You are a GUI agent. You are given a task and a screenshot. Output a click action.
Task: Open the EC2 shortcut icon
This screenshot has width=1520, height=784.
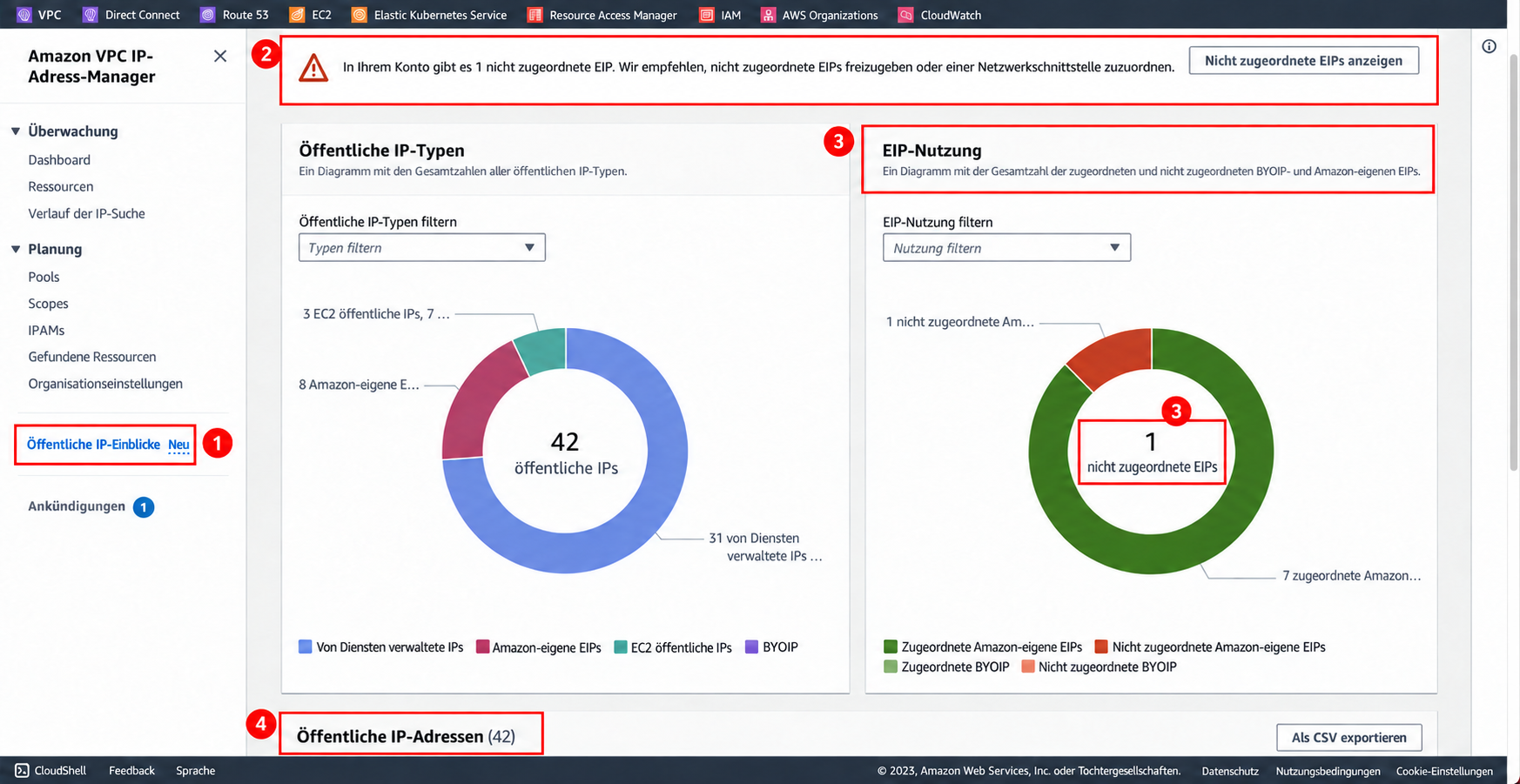297,15
